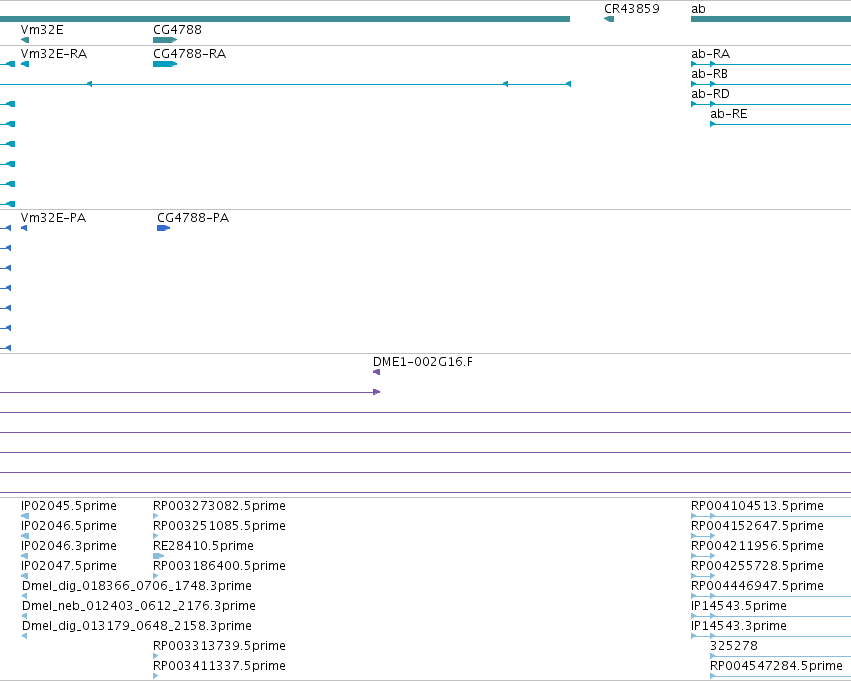Click the CG4788-RA transcript glyph
Image resolution: width=851 pixels, height=681 pixels.
click(x=165, y=64)
